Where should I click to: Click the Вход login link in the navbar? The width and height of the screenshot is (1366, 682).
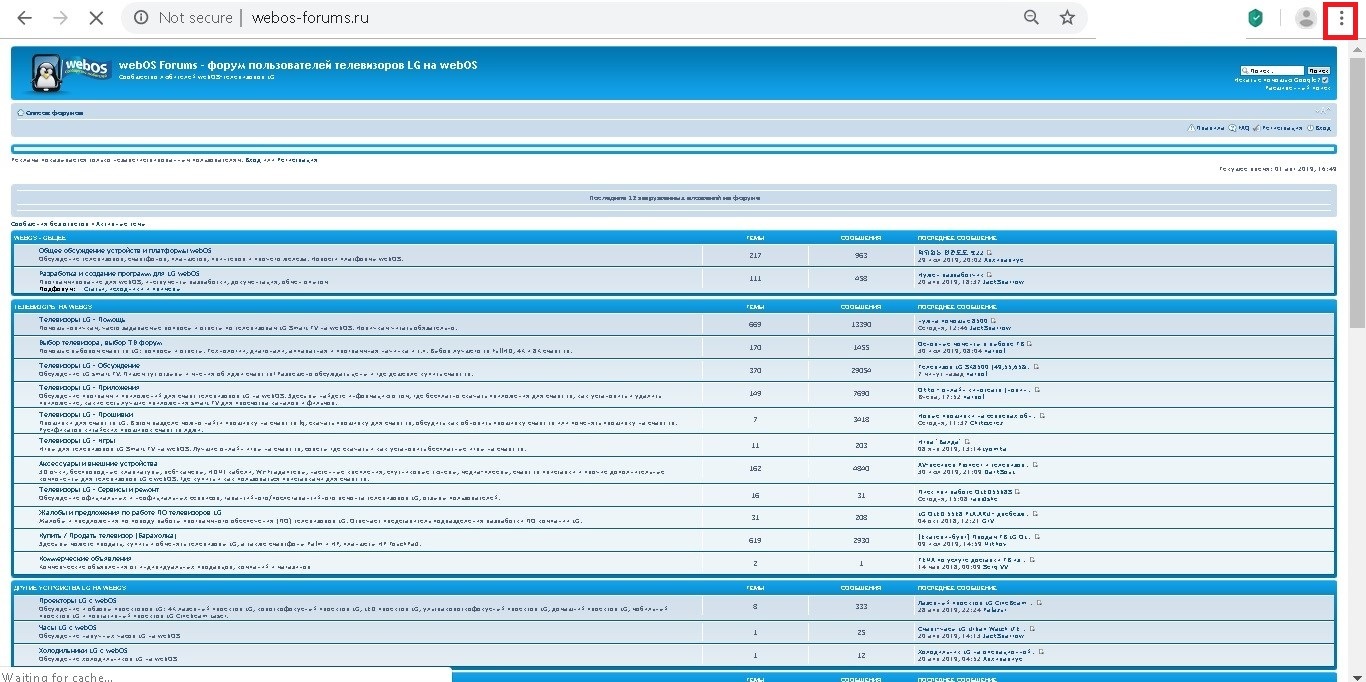tap(1322, 128)
